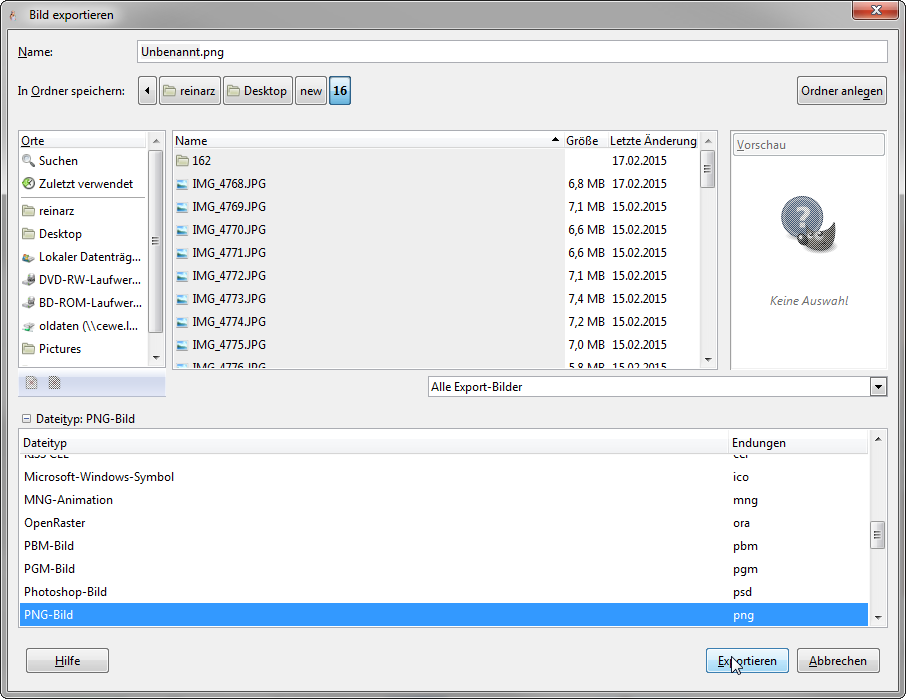Click the DVD-RW-Laufwerk drive icon
This screenshot has height=699, width=906.
(28, 280)
